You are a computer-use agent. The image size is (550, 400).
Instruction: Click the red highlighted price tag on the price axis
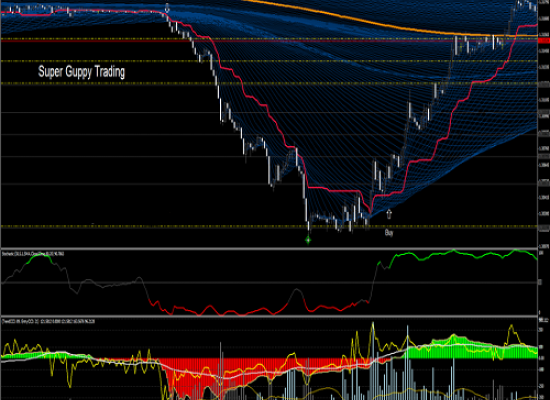[x=543, y=41]
